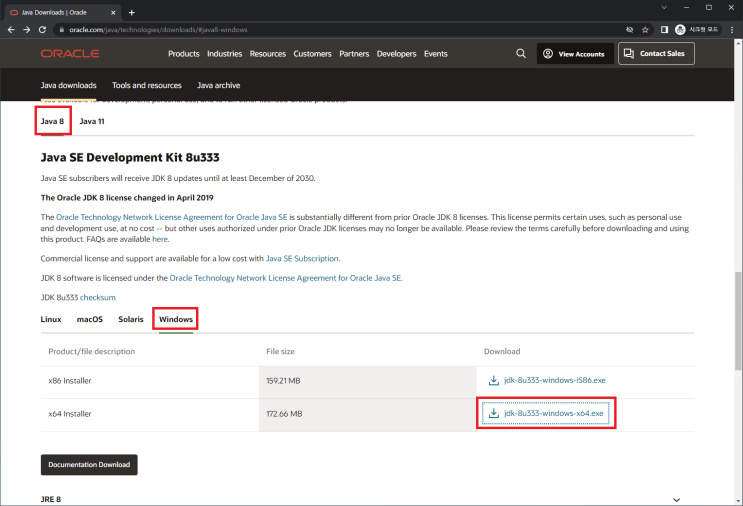Viewport: 743px width, 506px height.
Task: Click download icon beside the i586 installer
Action: [494, 380]
